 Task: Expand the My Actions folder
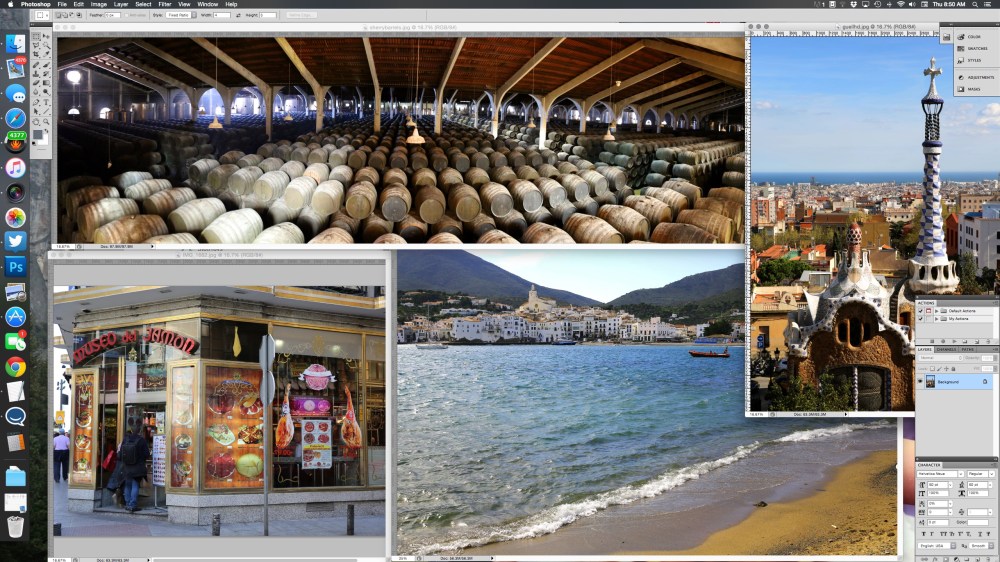coord(937,319)
